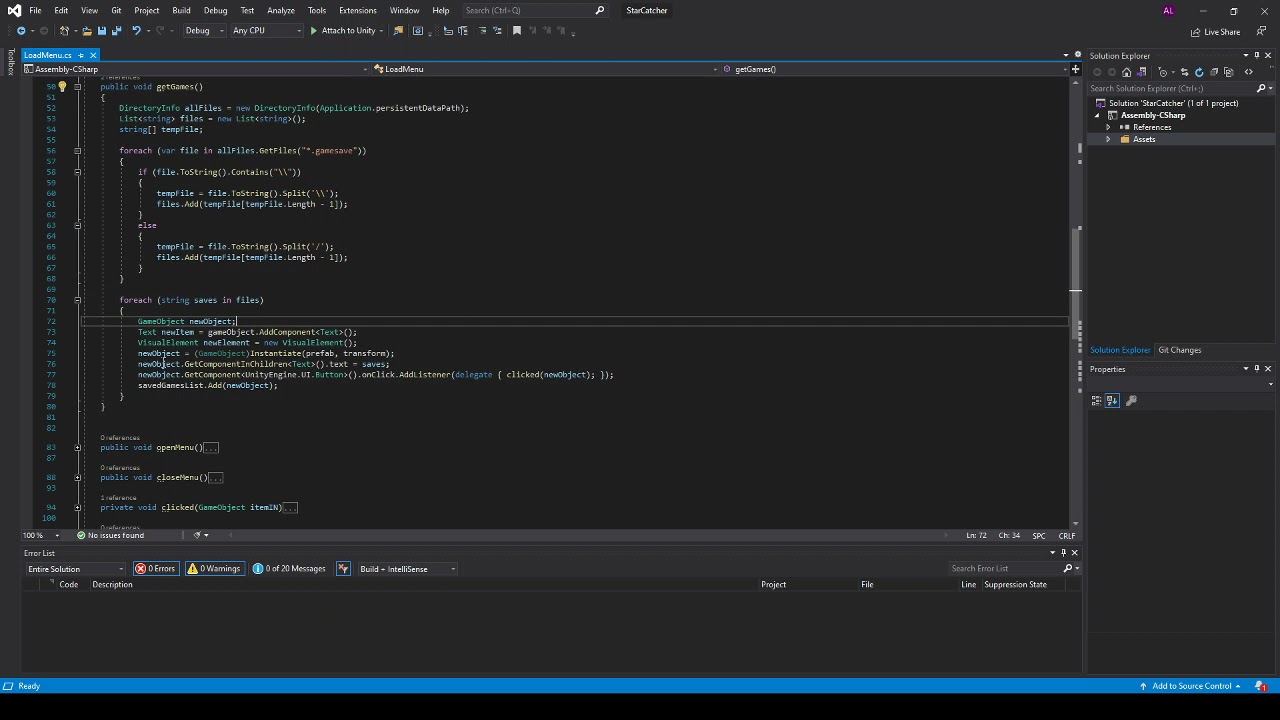Open the Build + IntelliSense dropdown
1280x720 pixels.
tap(407, 569)
